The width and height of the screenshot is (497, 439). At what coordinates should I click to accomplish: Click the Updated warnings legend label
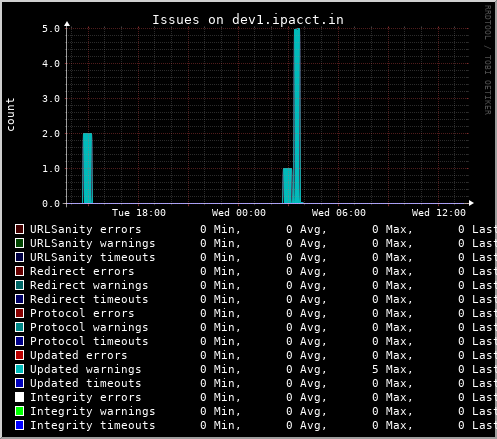(x=86, y=369)
